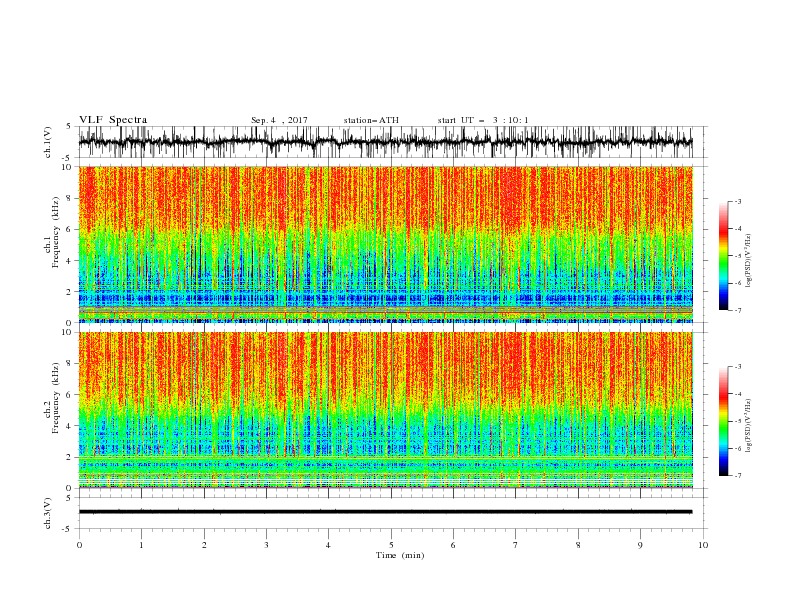
Task: Click time axis tick label "1"
Action: 141,545
